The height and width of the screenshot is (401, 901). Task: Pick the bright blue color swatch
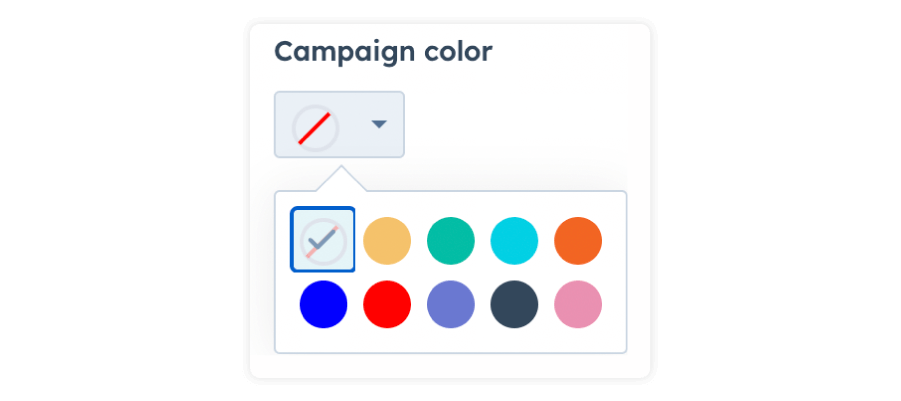pyautogui.click(x=323, y=304)
